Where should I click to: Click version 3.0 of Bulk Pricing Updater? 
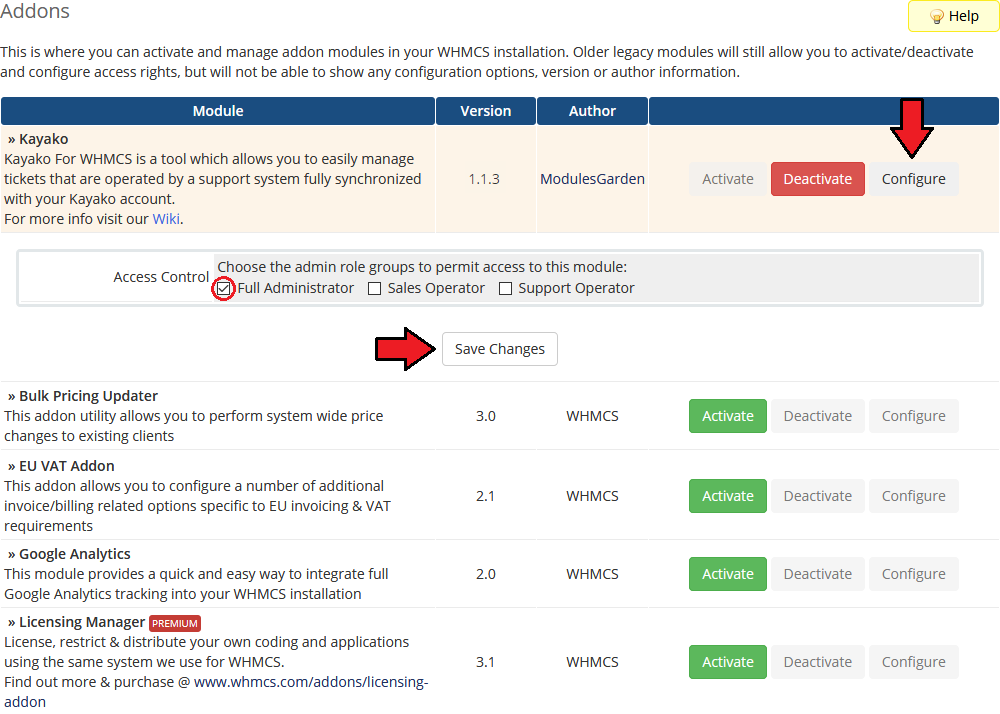coord(485,416)
